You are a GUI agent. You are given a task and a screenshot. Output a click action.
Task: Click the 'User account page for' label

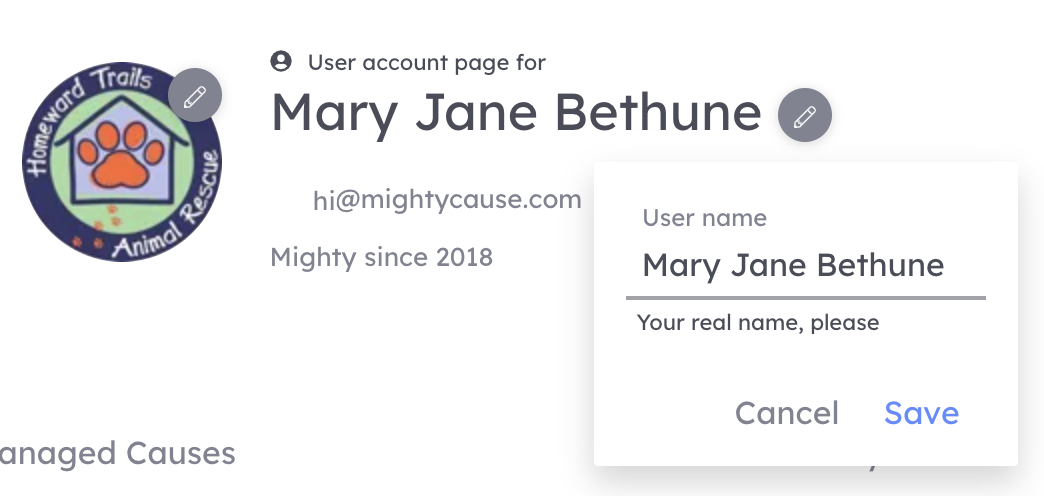(x=427, y=62)
